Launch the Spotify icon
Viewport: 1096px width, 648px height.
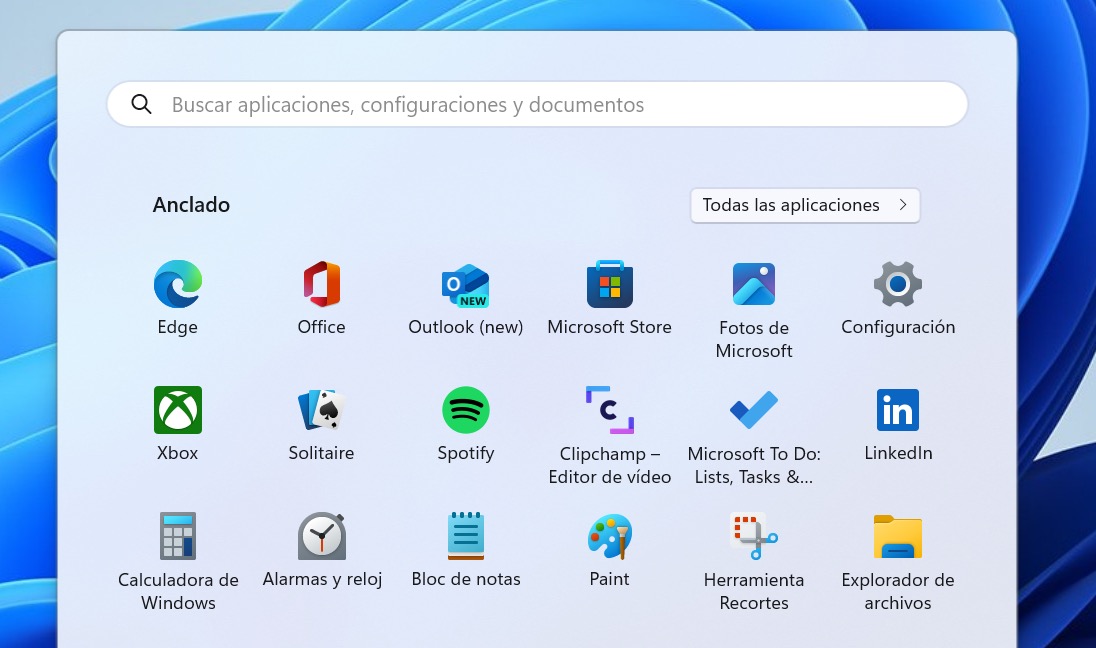(x=466, y=410)
